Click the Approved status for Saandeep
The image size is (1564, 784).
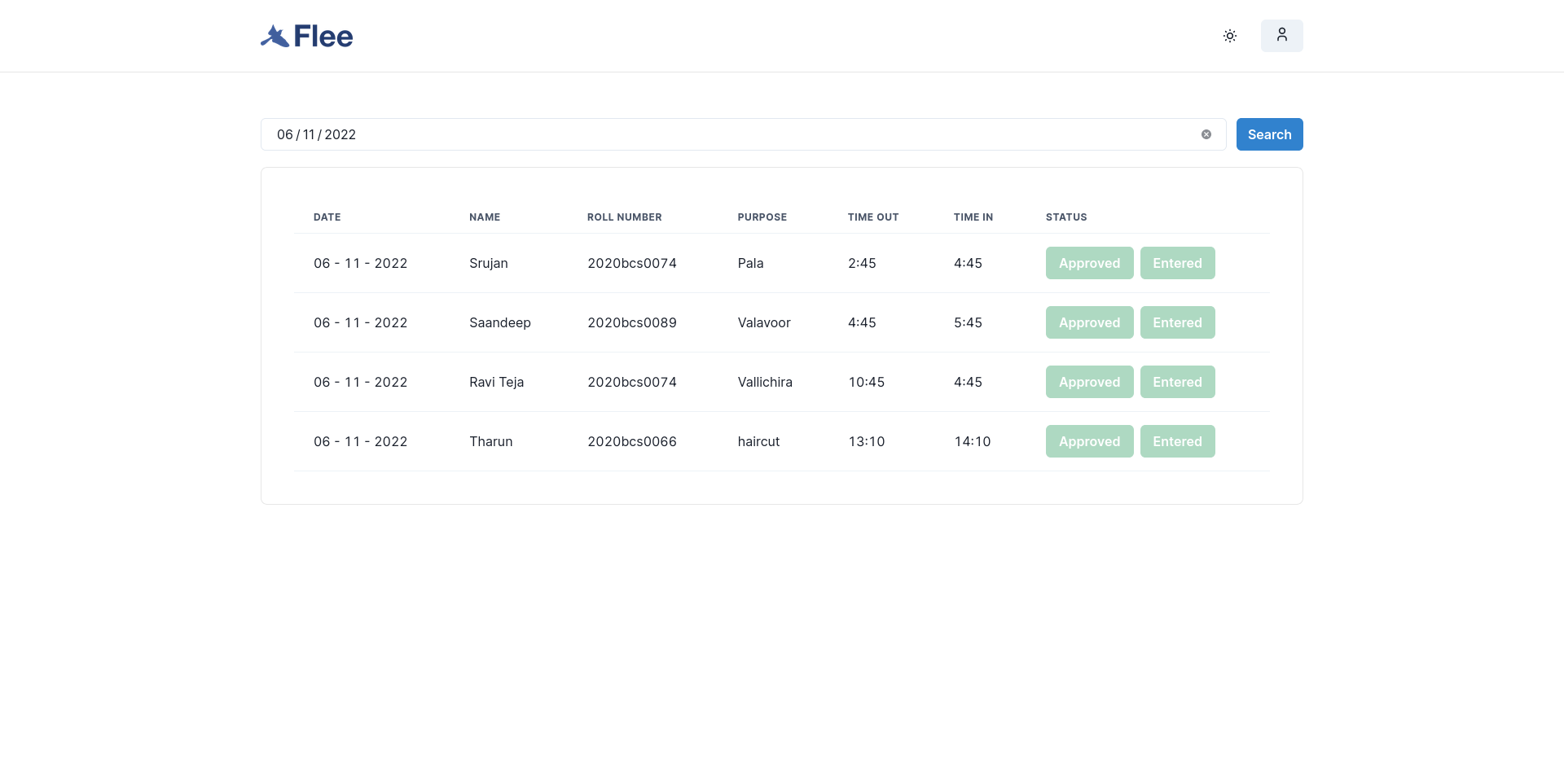point(1090,322)
